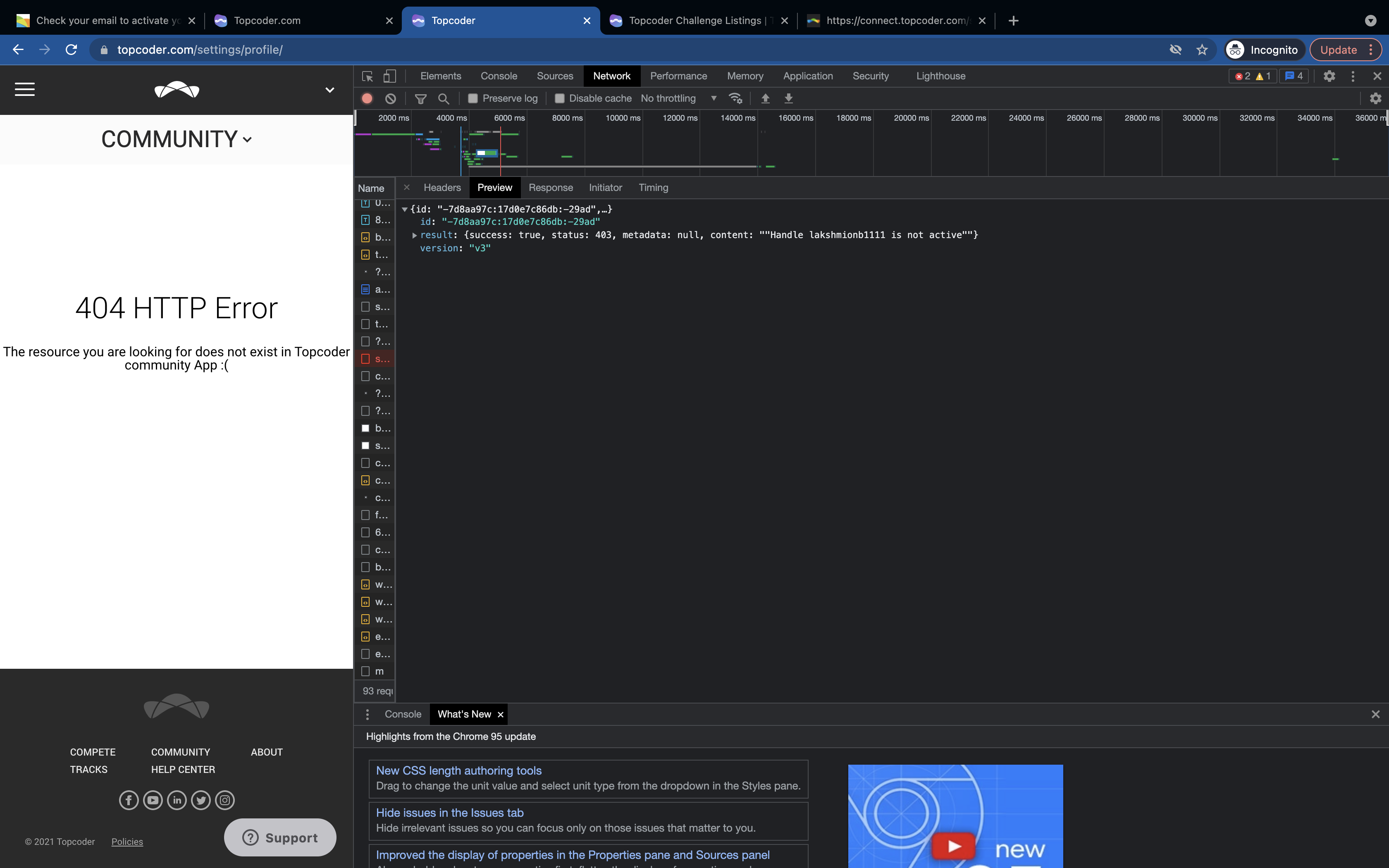This screenshot has width=1389, height=868.
Task: Open the Performance panel
Action: click(x=678, y=76)
